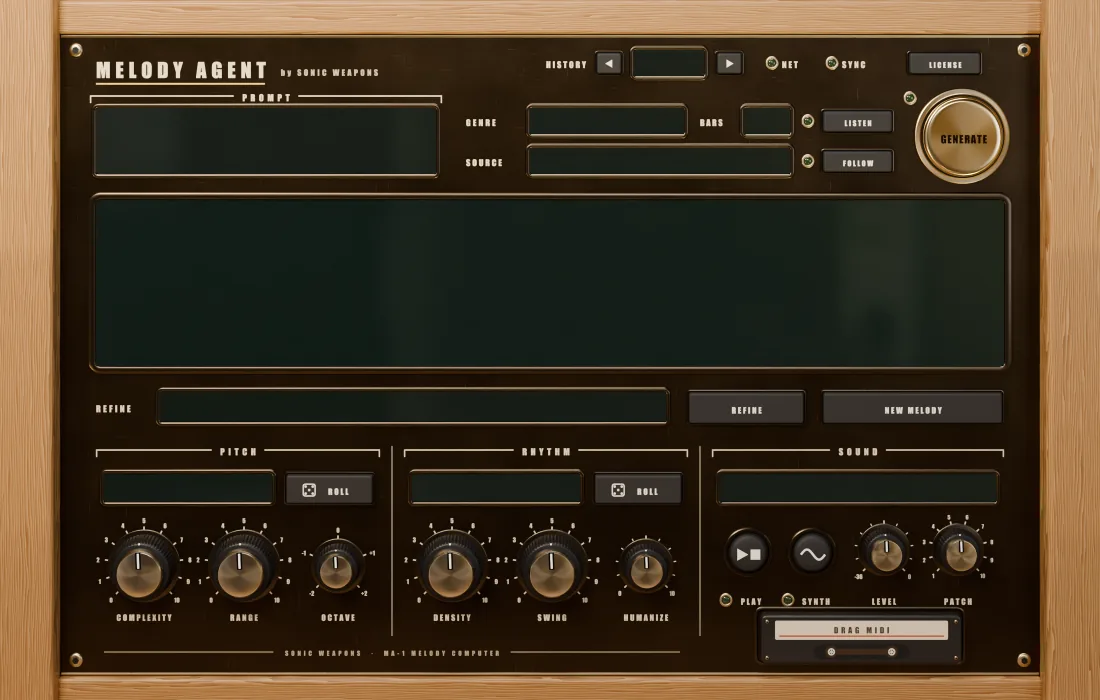The image size is (1100, 700).
Task: Click the Roll button in Pitch section
Action: click(x=330, y=490)
